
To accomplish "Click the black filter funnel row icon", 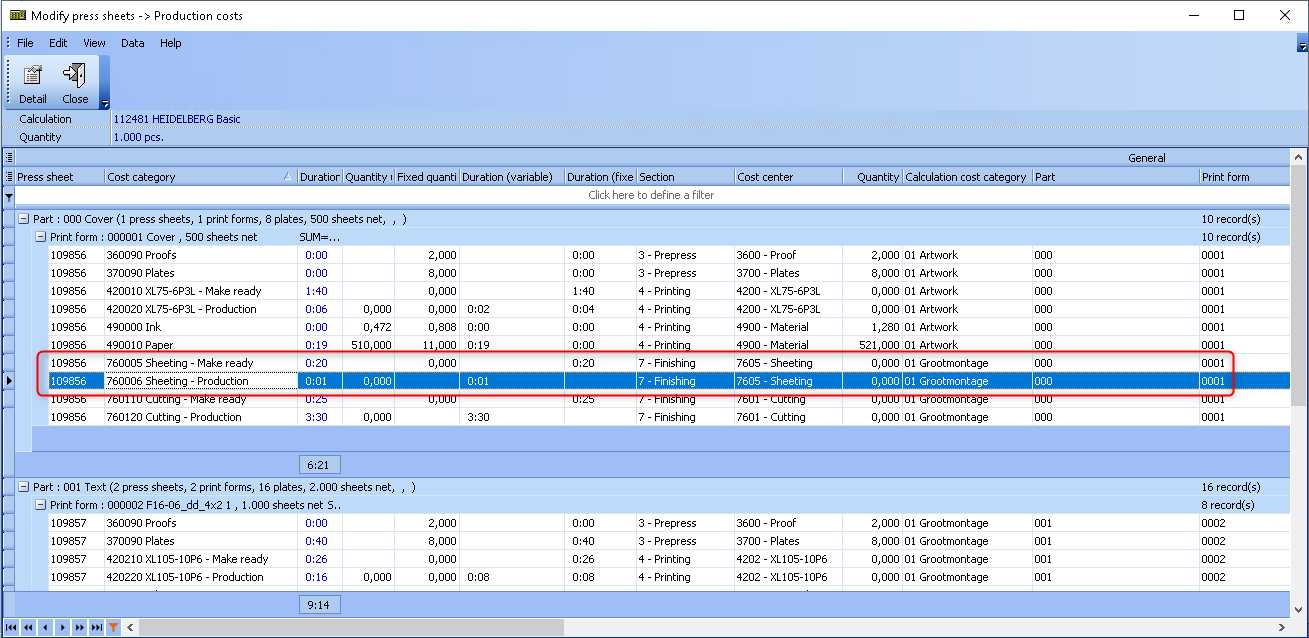I will coord(9,196).
